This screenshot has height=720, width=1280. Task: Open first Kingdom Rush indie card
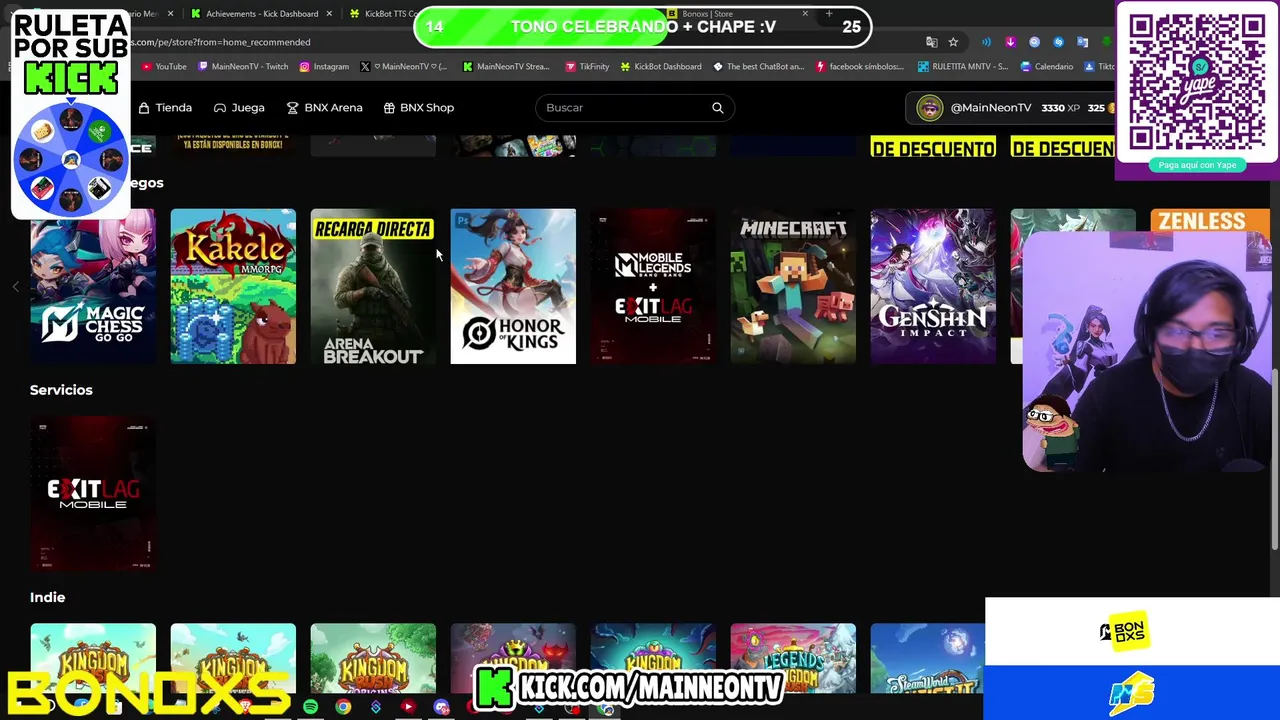(x=93, y=658)
